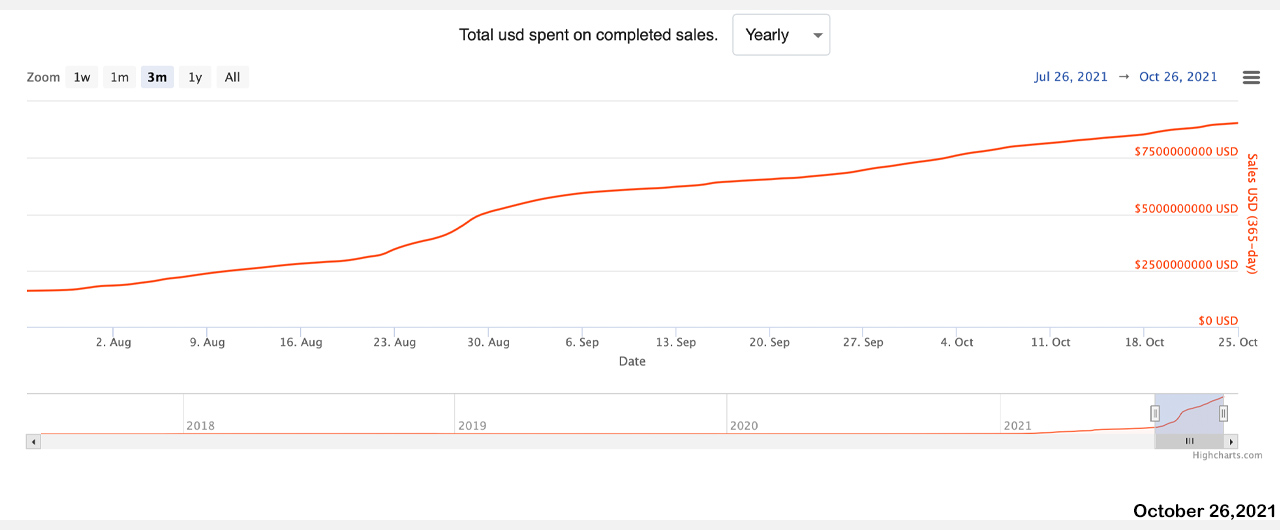
Task: Click the scrollbar thumb grip
Action: pyautogui.click(x=1190, y=441)
